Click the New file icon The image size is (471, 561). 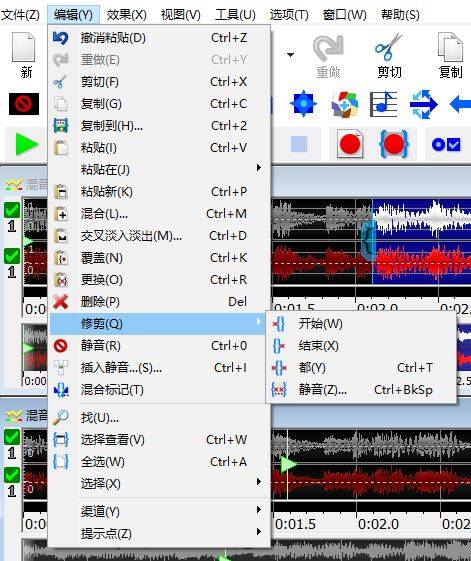[24, 55]
